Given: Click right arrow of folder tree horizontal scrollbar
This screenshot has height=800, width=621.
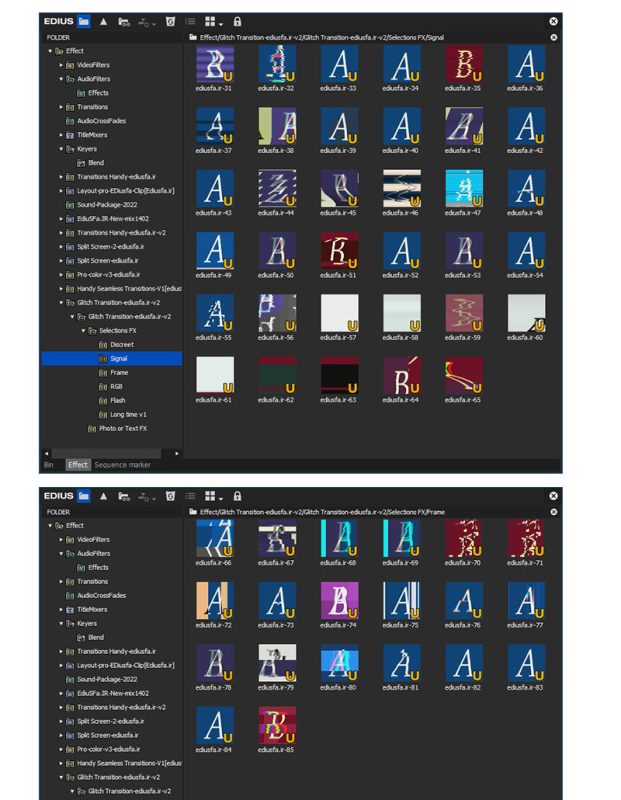Looking at the screenshot, I should 177,453.
